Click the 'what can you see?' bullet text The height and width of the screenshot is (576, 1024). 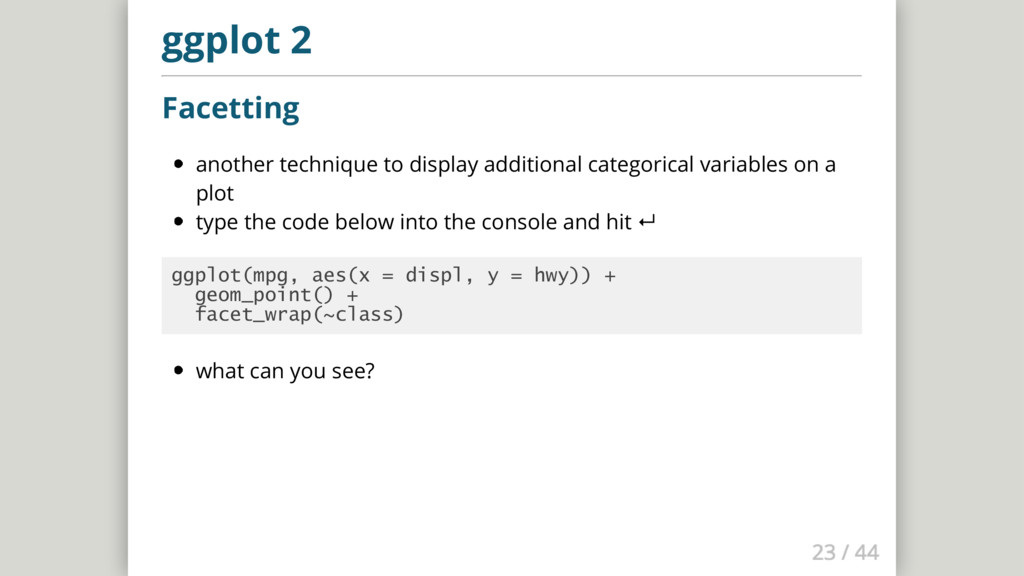285,371
